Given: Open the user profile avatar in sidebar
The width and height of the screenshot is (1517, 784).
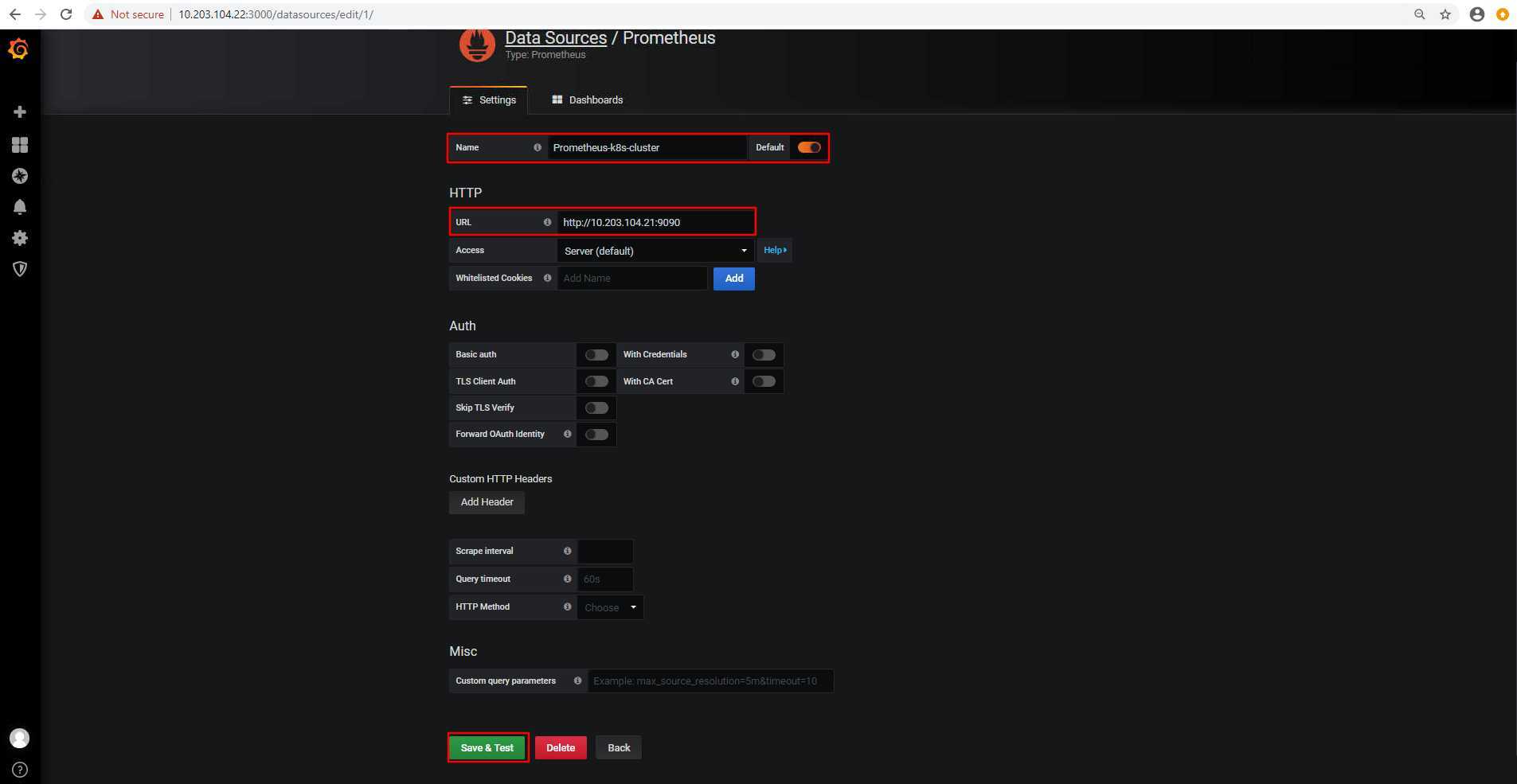Looking at the screenshot, I should click(x=20, y=738).
